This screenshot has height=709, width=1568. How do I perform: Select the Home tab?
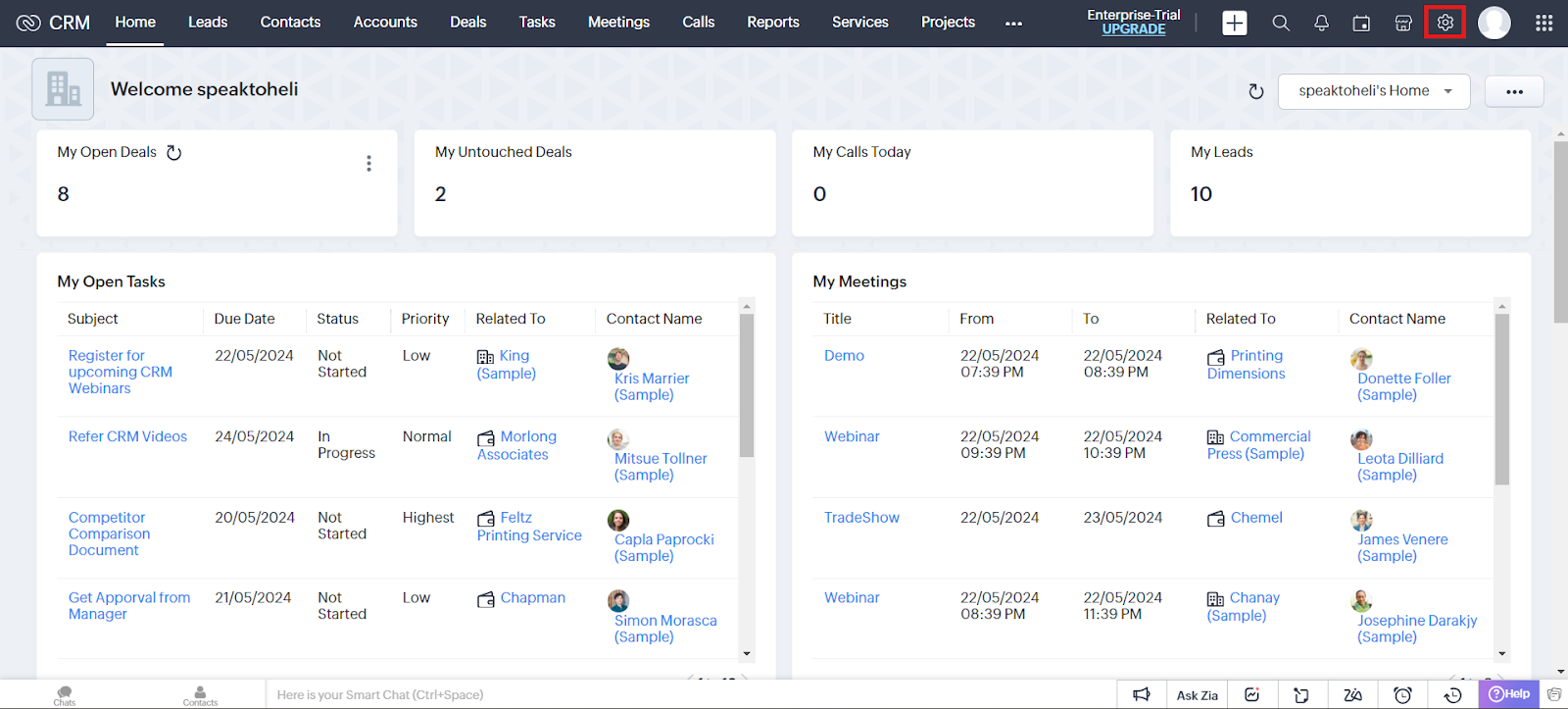point(135,22)
